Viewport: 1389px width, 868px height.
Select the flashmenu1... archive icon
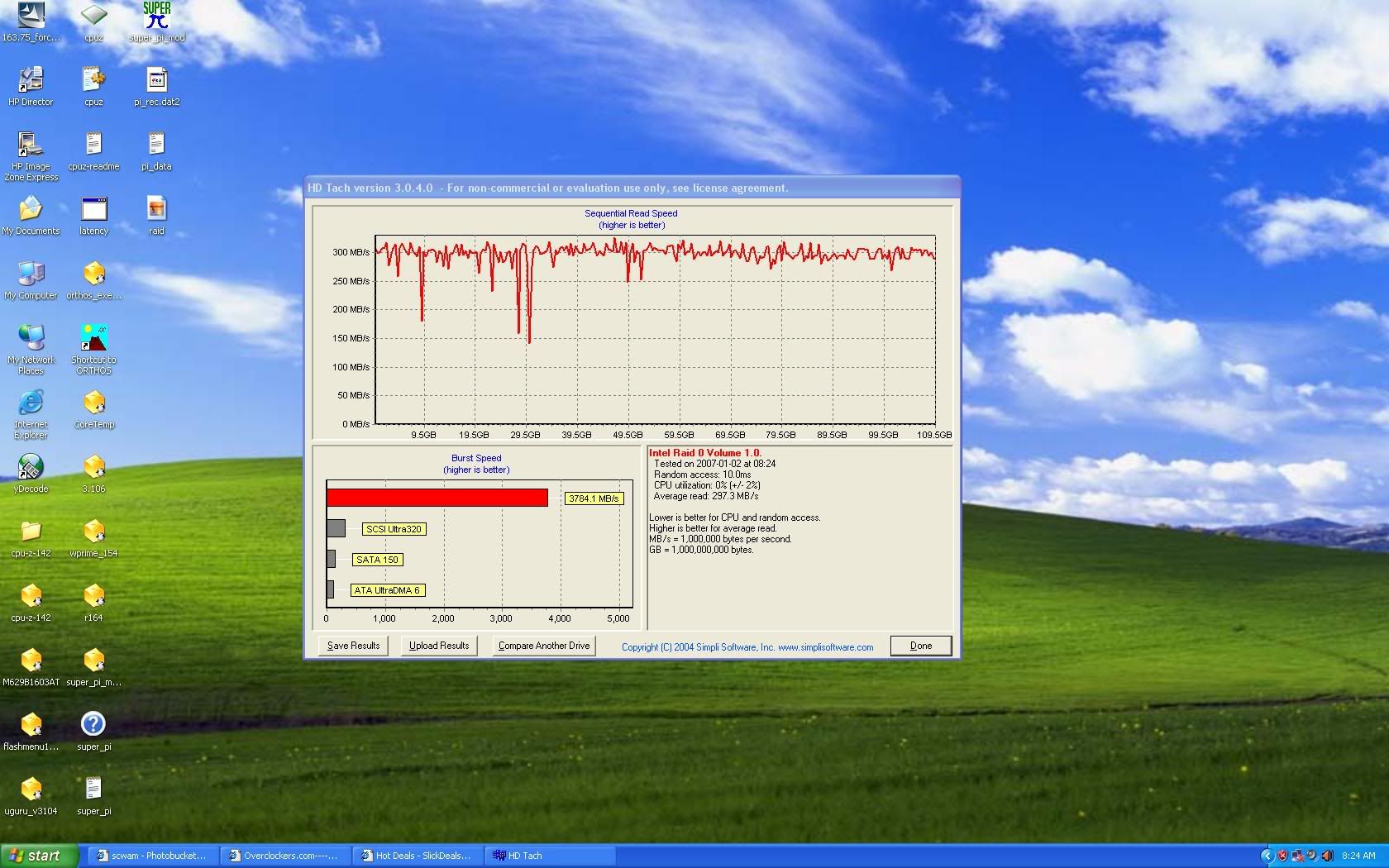pyautogui.click(x=31, y=731)
